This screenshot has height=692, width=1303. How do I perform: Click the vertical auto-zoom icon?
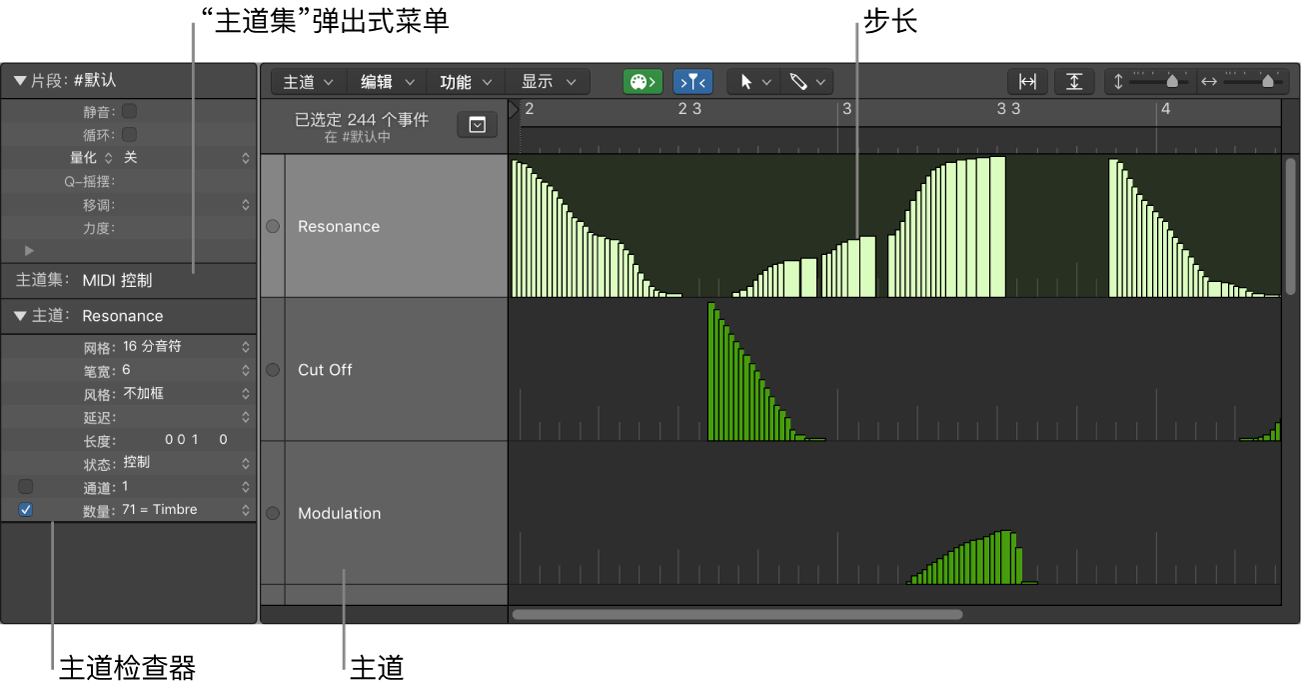pyautogui.click(x=1074, y=81)
